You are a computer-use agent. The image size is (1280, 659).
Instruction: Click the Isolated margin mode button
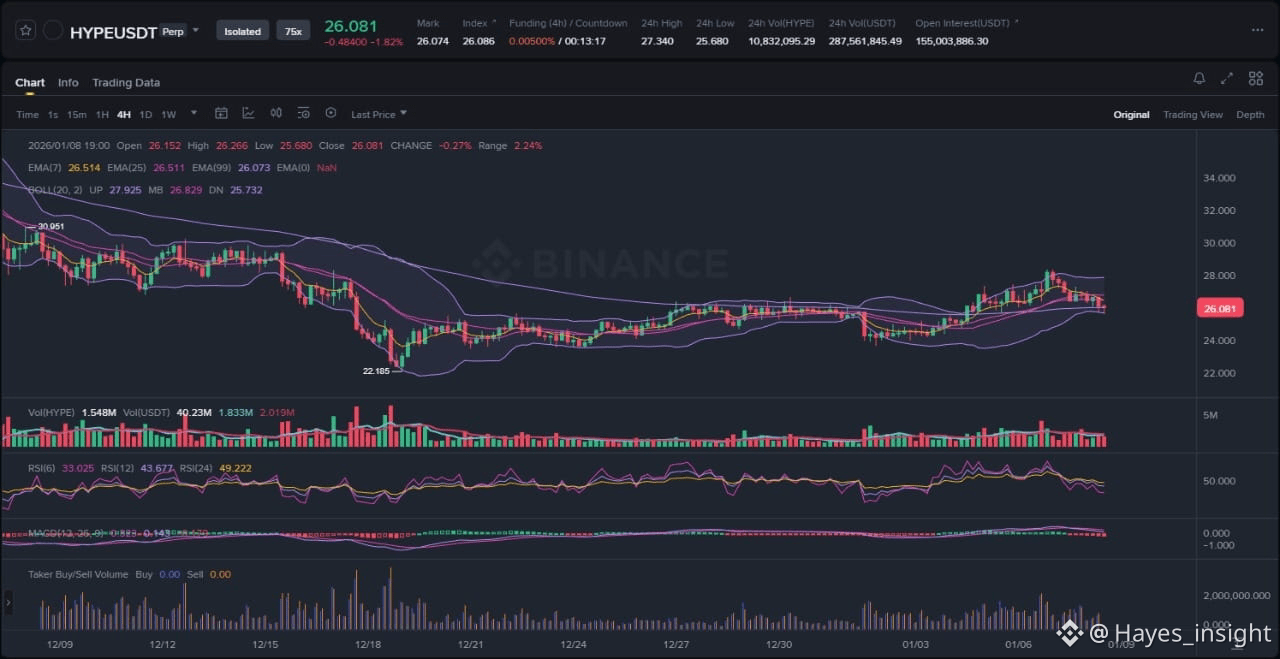[242, 31]
